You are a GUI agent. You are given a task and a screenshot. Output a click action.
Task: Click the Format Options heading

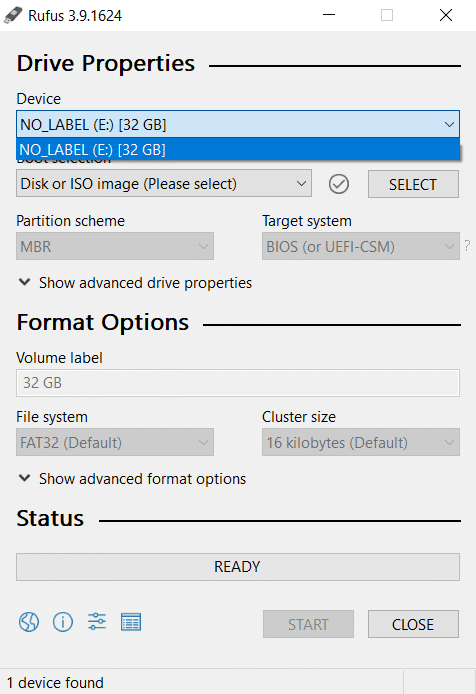[103, 322]
